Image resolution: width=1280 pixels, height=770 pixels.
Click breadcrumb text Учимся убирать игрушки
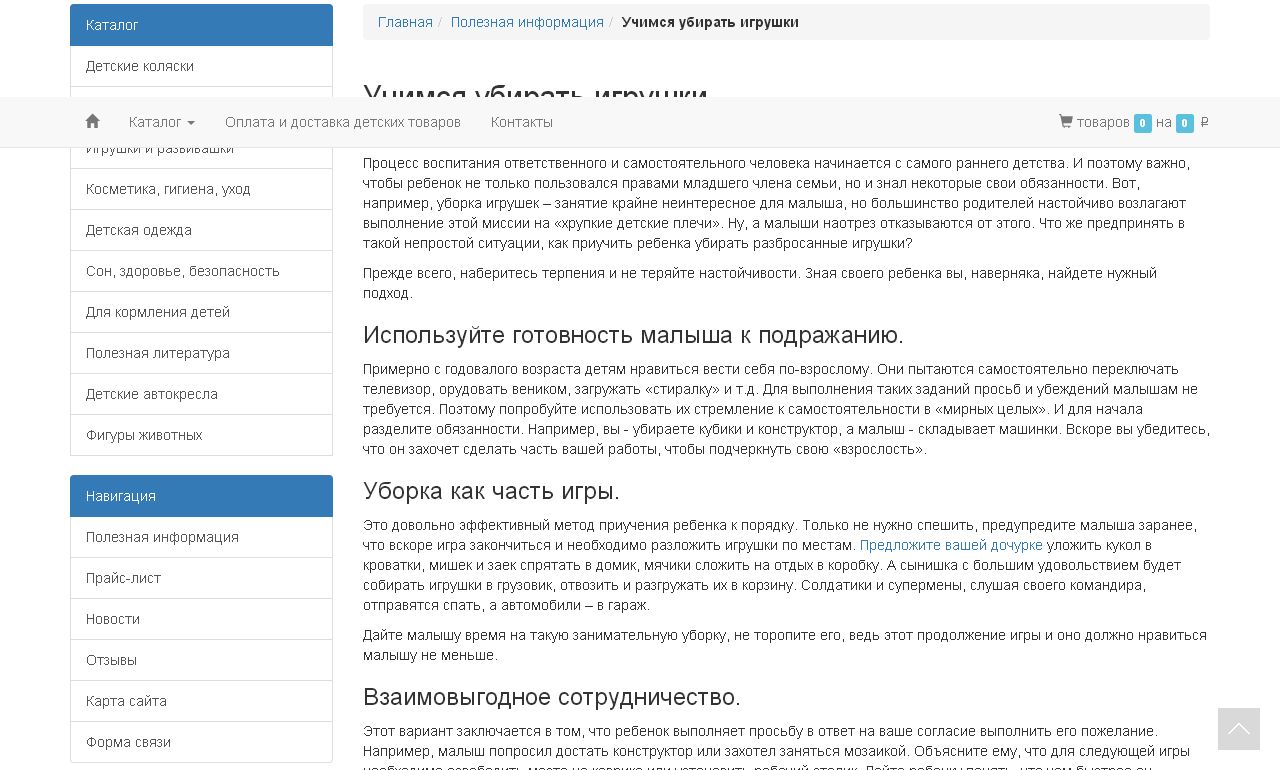point(710,22)
